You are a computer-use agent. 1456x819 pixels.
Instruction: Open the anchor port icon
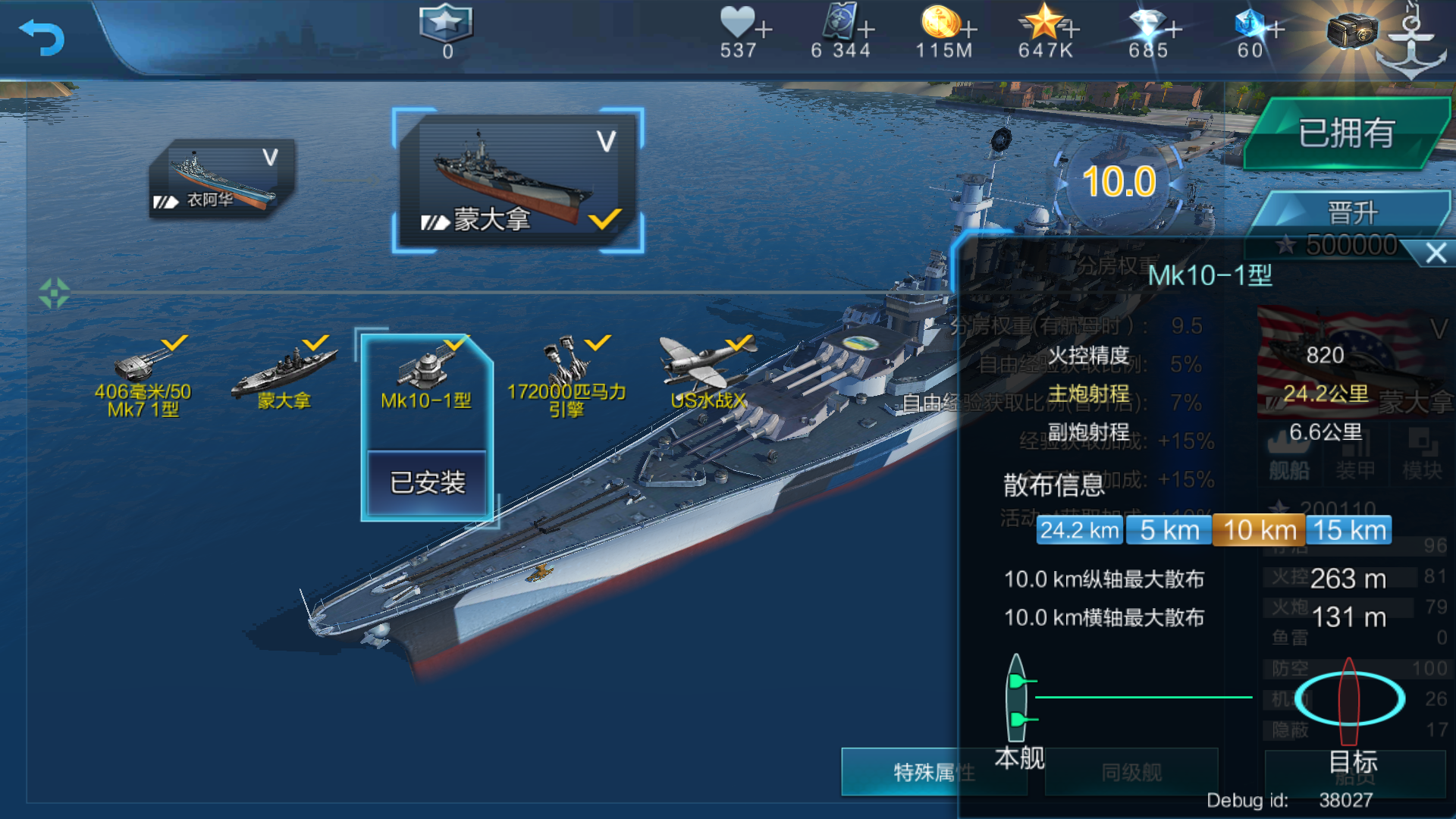pos(1411,43)
